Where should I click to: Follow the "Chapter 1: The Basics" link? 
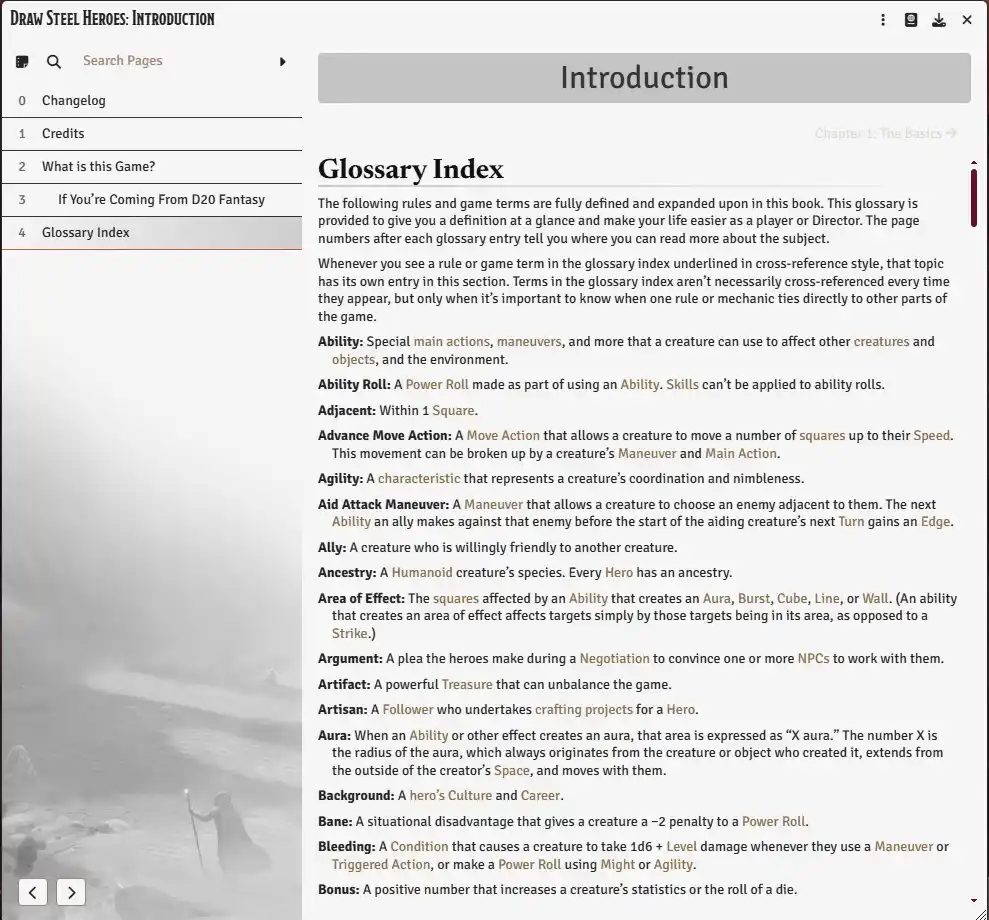[x=886, y=132]
